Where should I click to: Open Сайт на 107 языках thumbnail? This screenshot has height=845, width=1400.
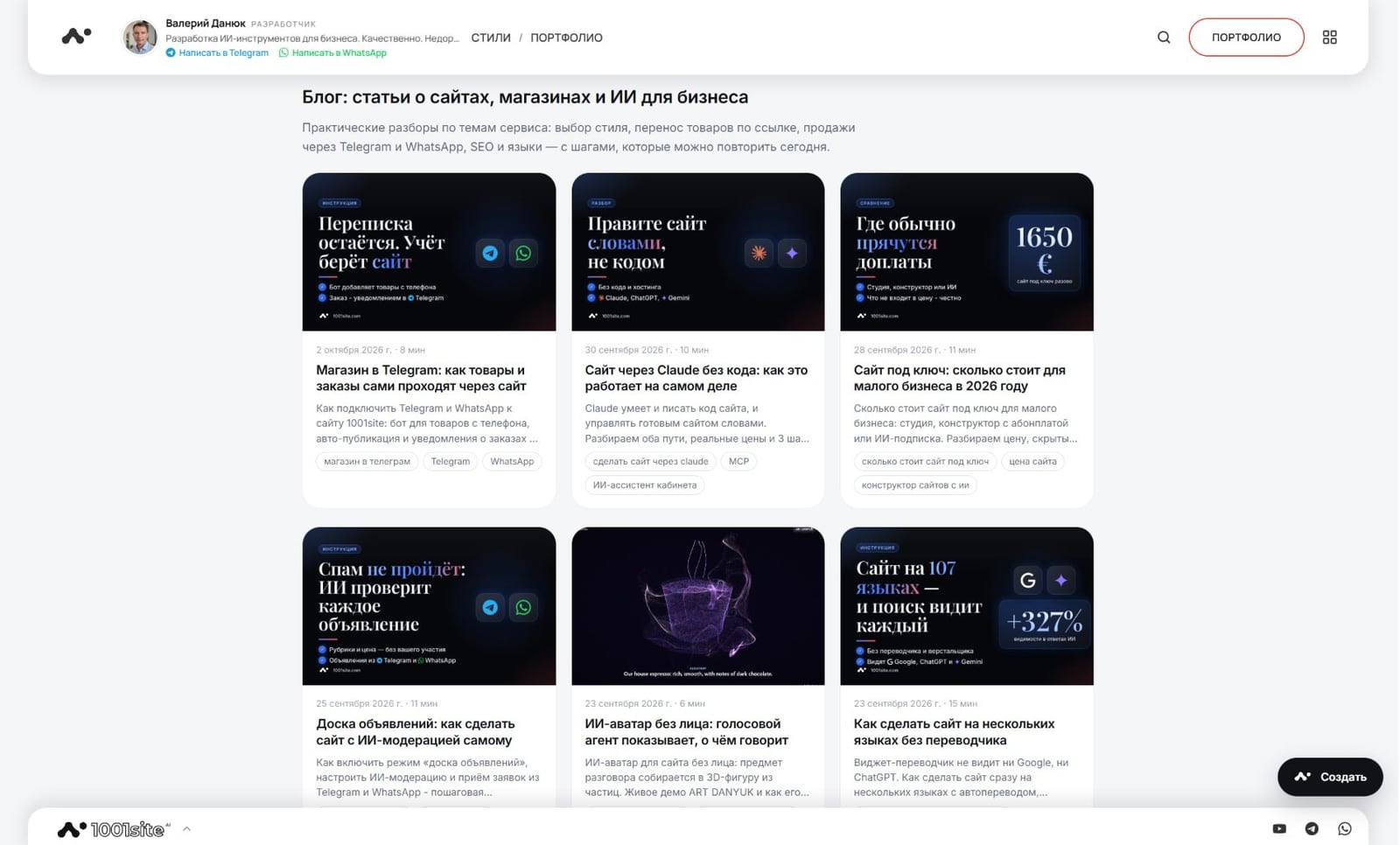967,606
